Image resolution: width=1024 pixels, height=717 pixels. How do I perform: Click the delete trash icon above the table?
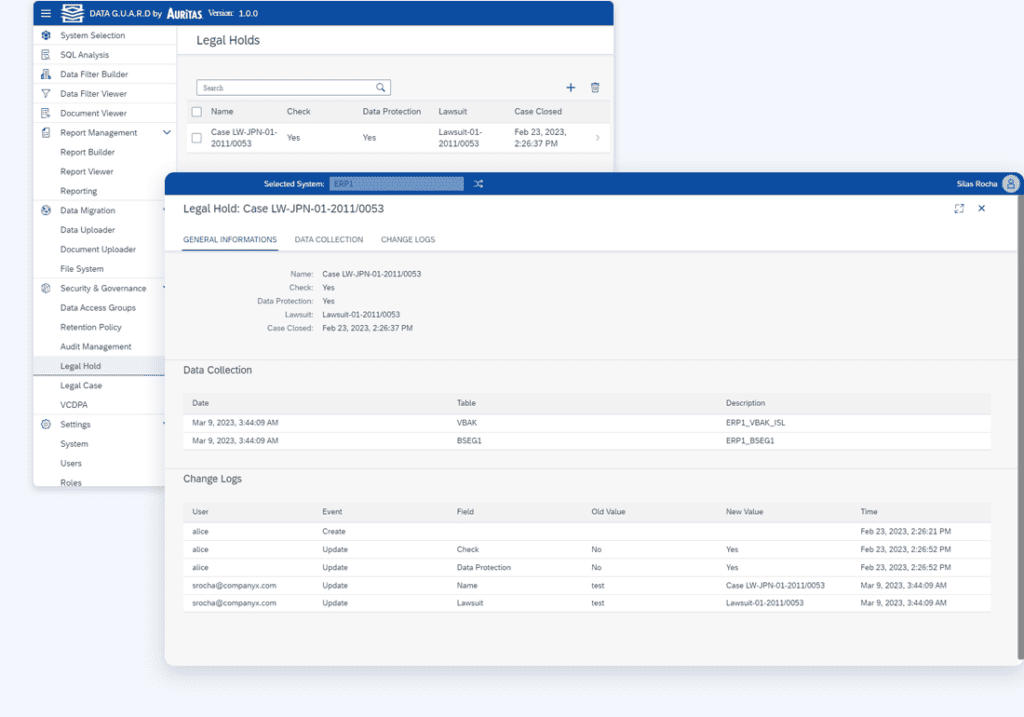tap(595, 87)
